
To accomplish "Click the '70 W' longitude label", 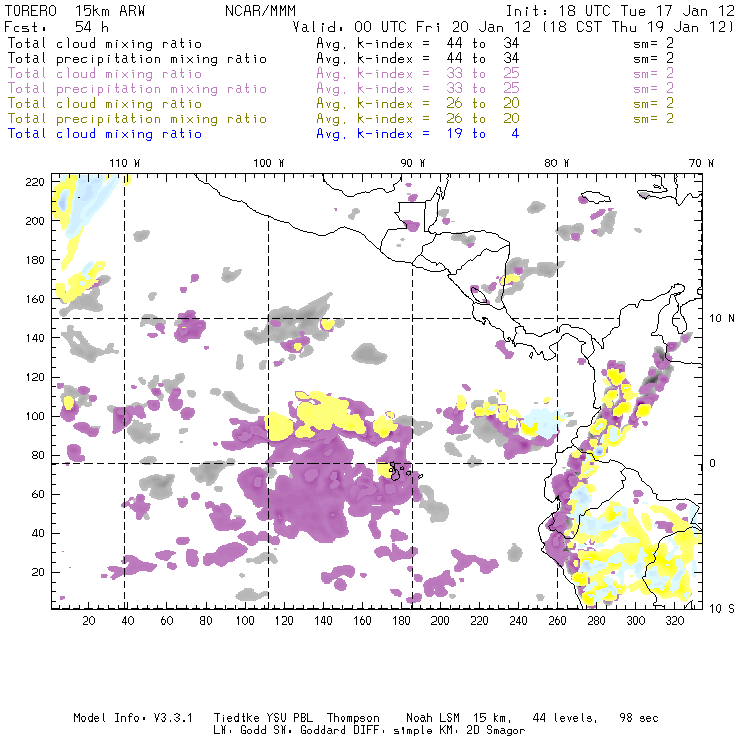I will pyautogui.click(x=701, y=163).
